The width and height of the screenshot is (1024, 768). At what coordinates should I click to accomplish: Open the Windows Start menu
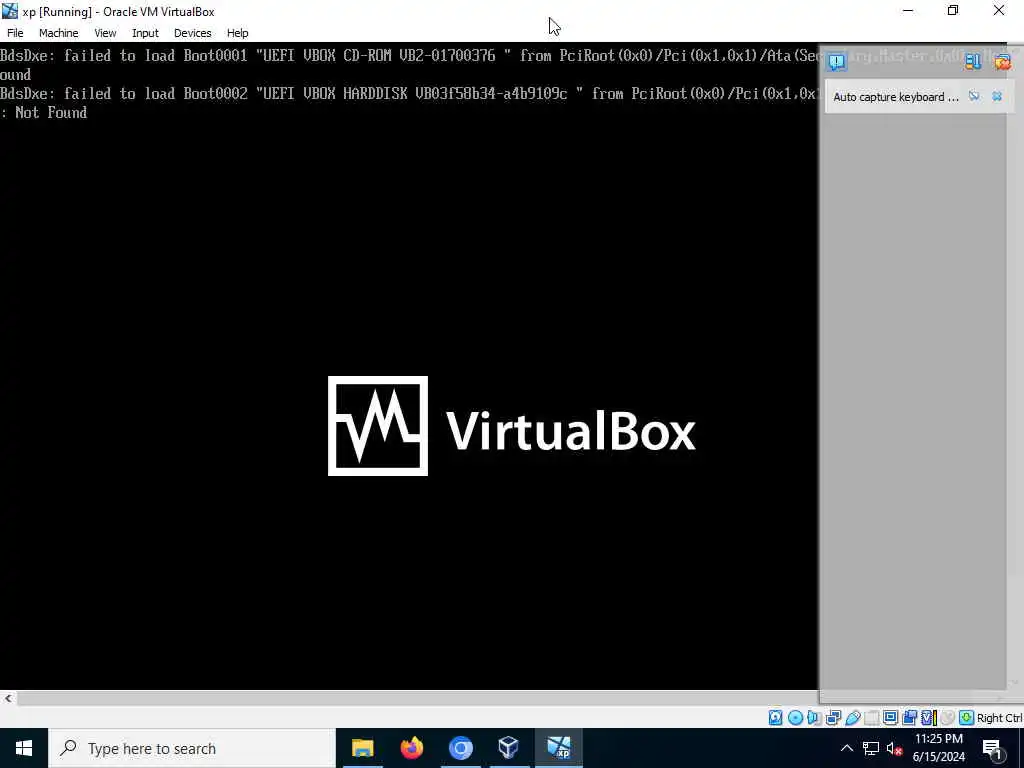coord(24,748)
